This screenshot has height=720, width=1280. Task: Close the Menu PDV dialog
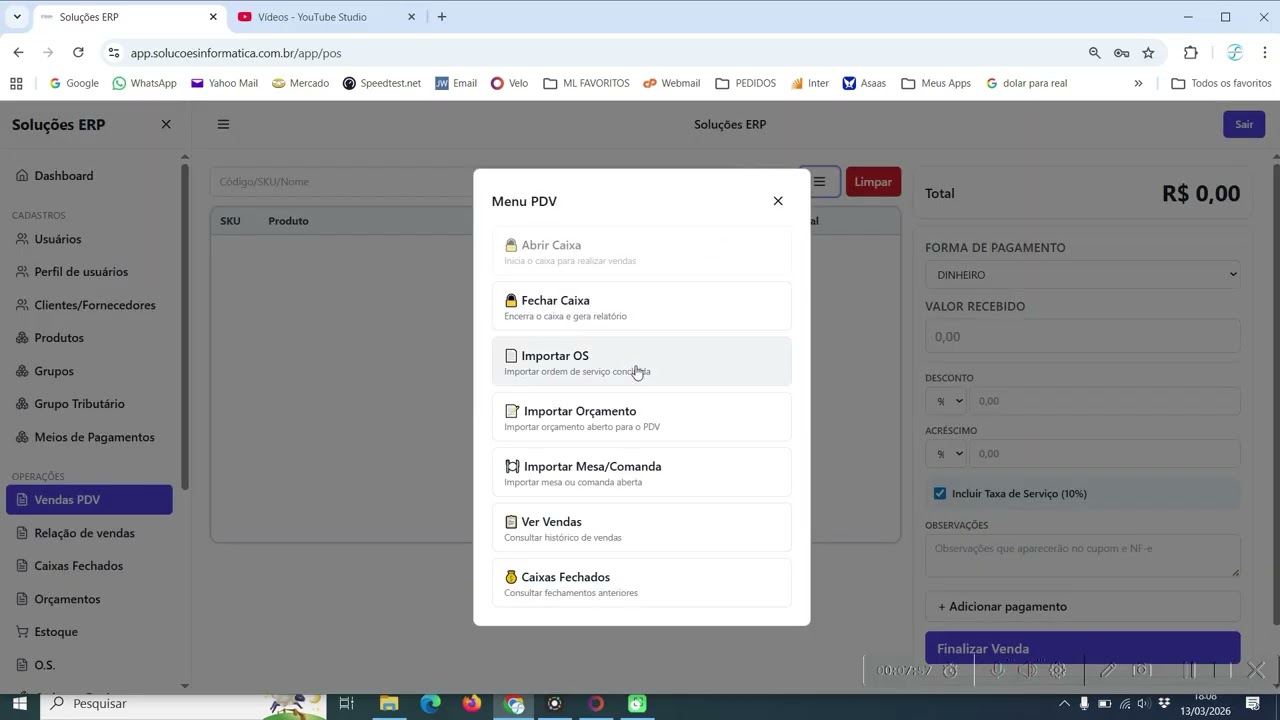click(778, 201)
